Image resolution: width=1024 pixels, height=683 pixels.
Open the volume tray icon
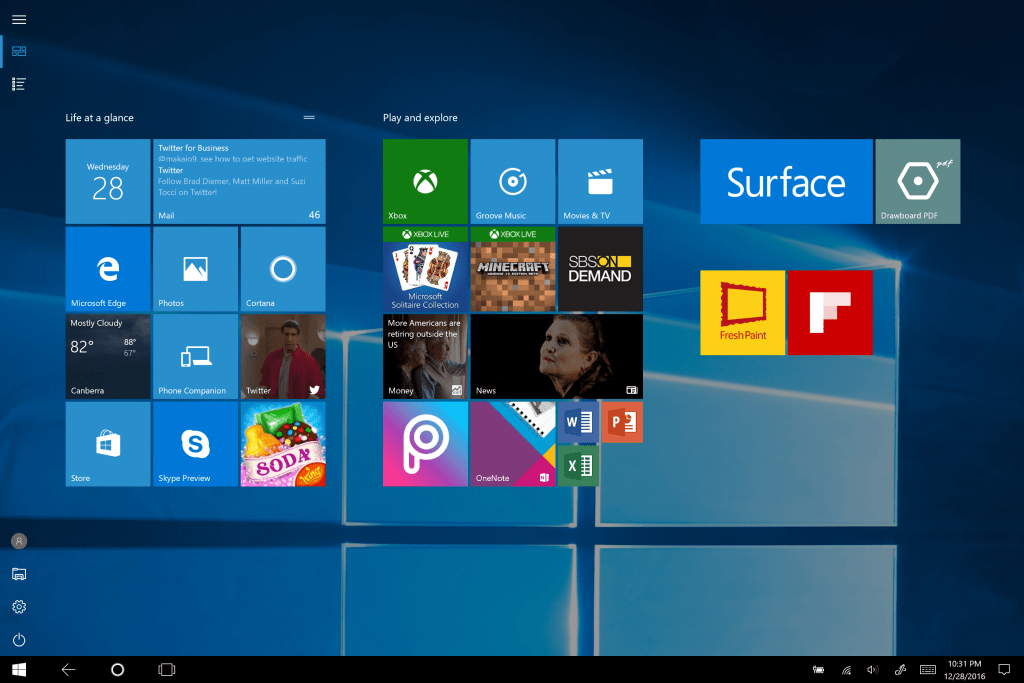pyautogui.click(x=872, y=669)
